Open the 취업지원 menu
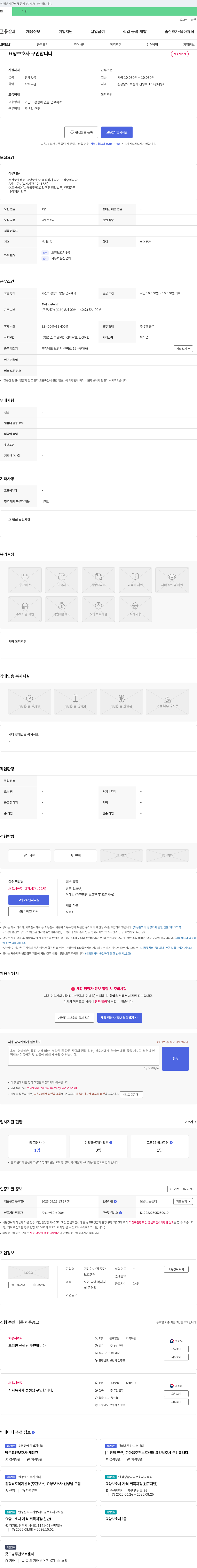197x1568 pixels. coord(65,32)
